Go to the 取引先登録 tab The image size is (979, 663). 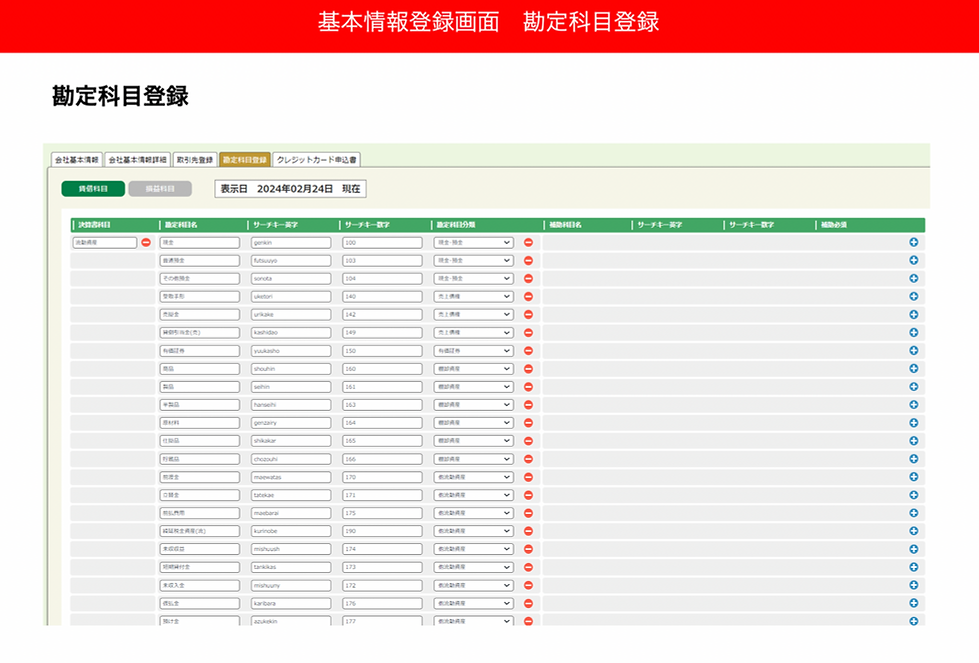point(195,160)
